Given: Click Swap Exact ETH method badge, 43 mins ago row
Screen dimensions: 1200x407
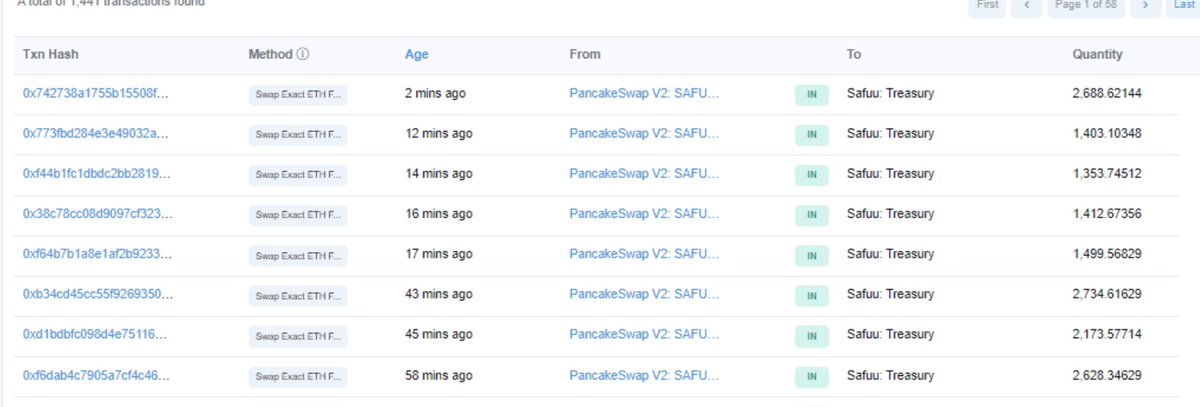Looking at the screenshot, I should pyautogui.click(x=298, y=295).
